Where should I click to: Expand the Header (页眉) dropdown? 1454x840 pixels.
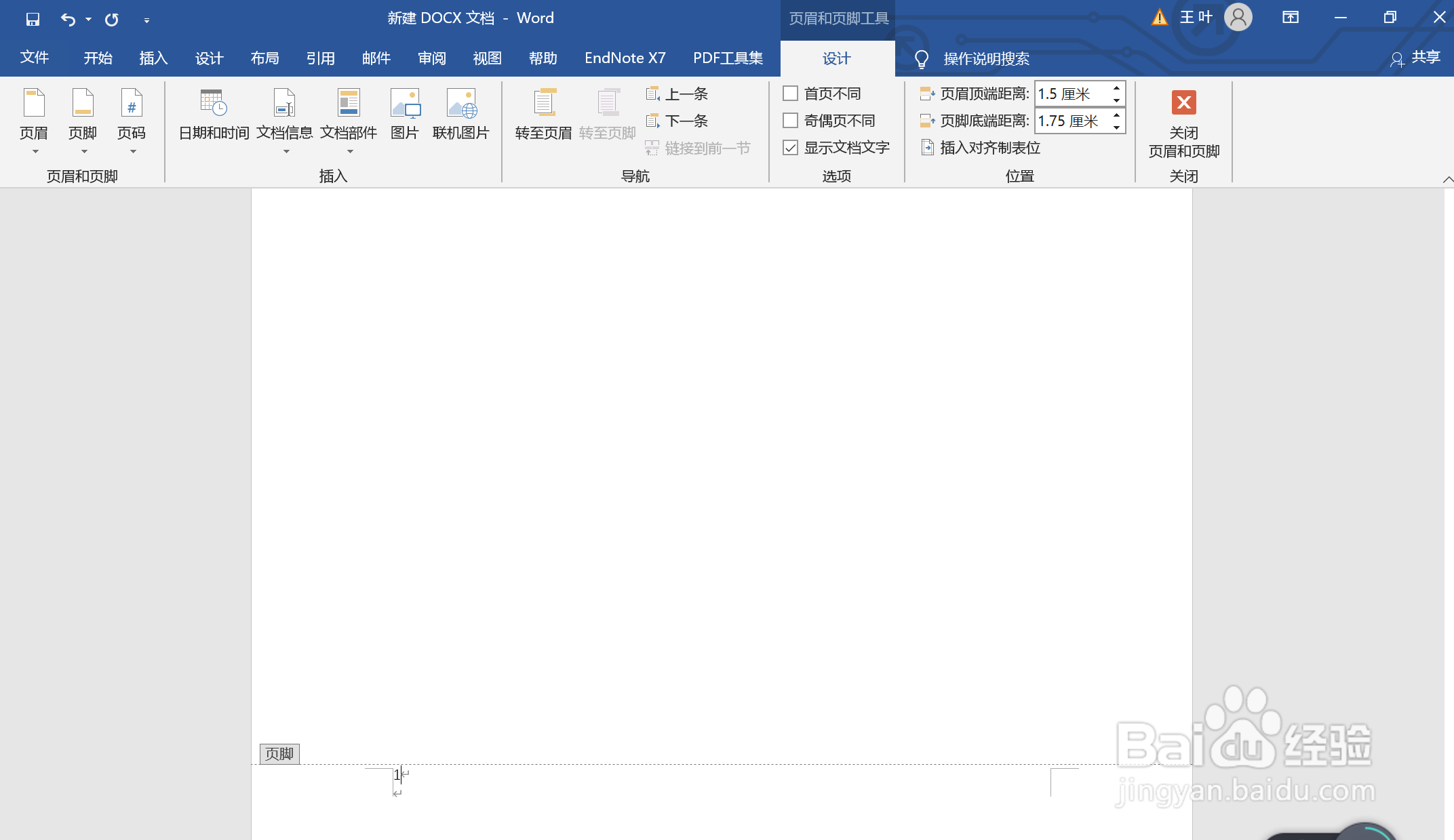[34, 151]
